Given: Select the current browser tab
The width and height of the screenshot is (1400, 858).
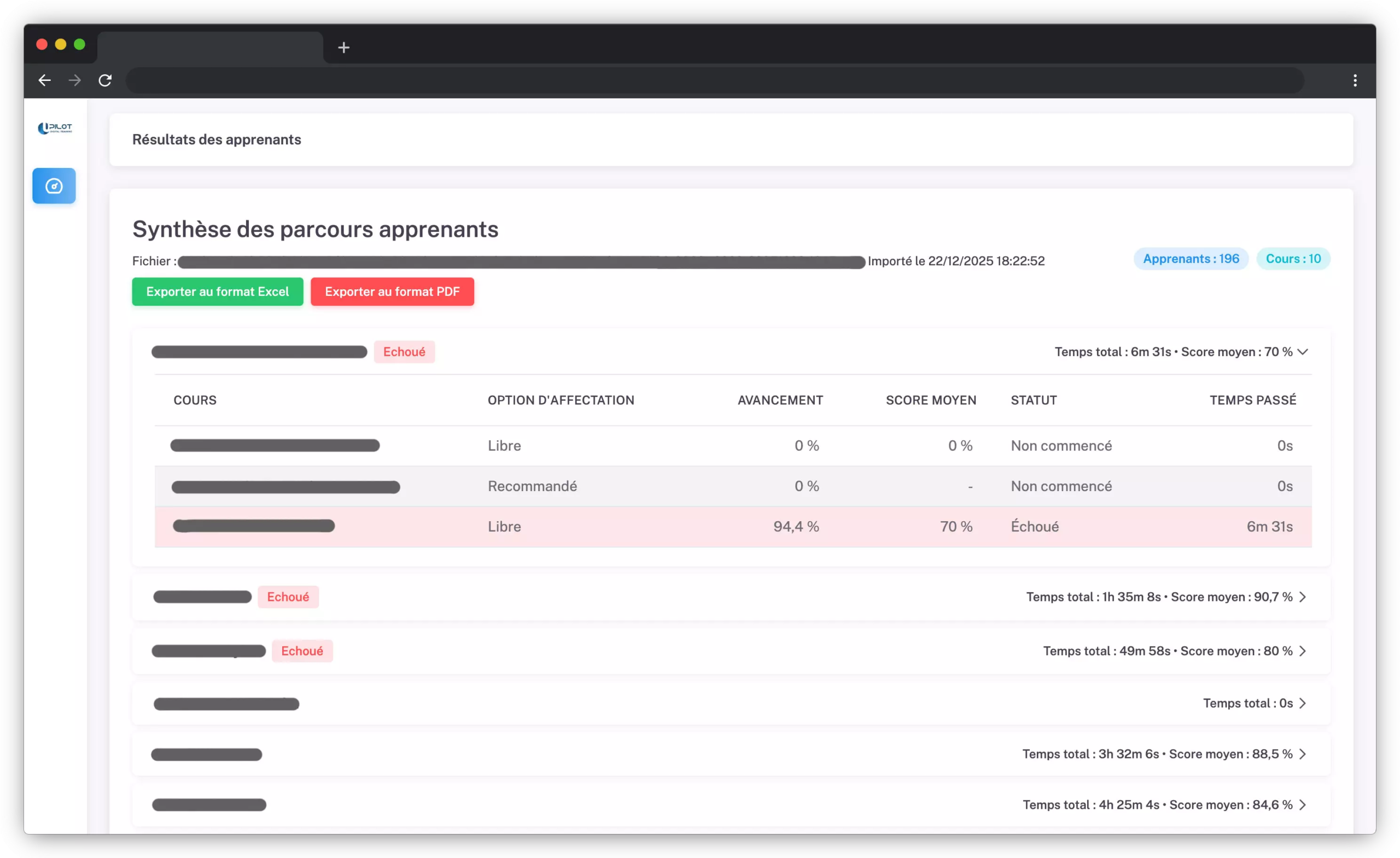Looking at the screenshot, I should pyautogui.click(x=210, y=48).
